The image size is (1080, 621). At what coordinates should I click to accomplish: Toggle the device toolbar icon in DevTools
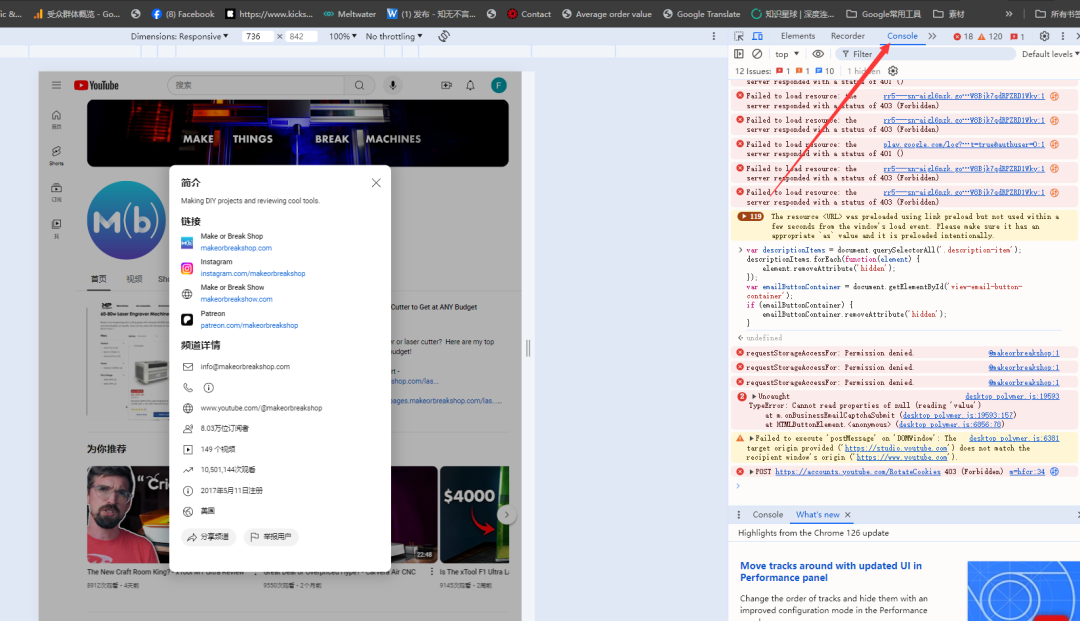point(757,36)
